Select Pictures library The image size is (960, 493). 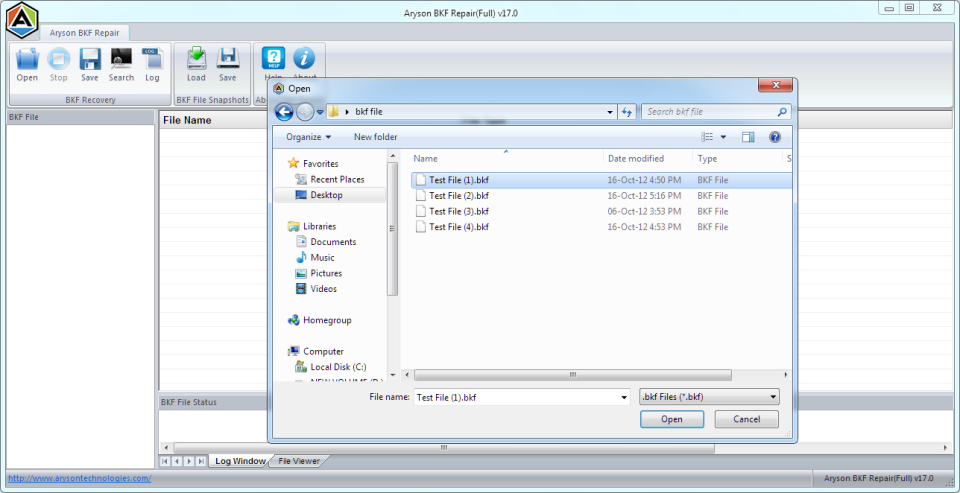click(319, 273)
